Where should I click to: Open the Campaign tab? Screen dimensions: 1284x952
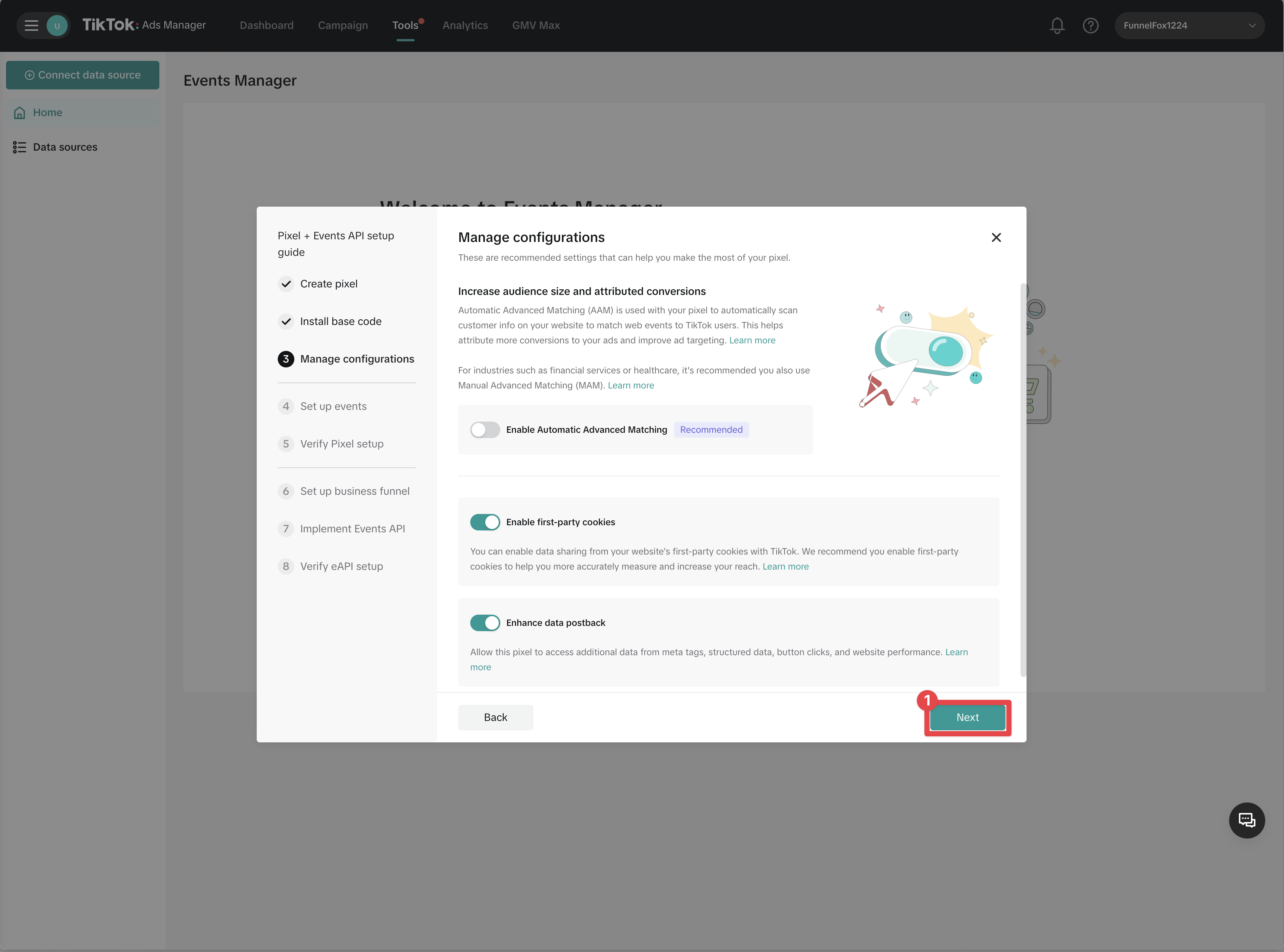[x=342, y=25]
